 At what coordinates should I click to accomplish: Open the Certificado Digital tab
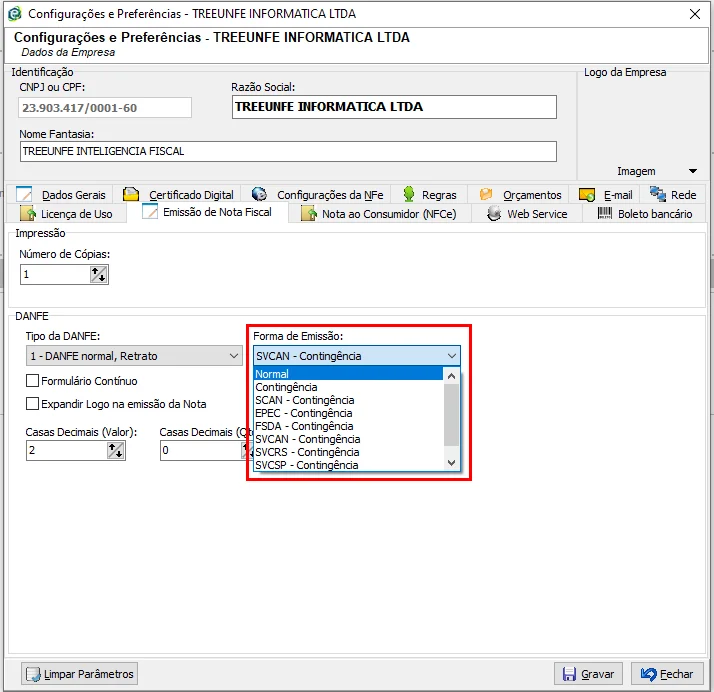click(178, 194)
